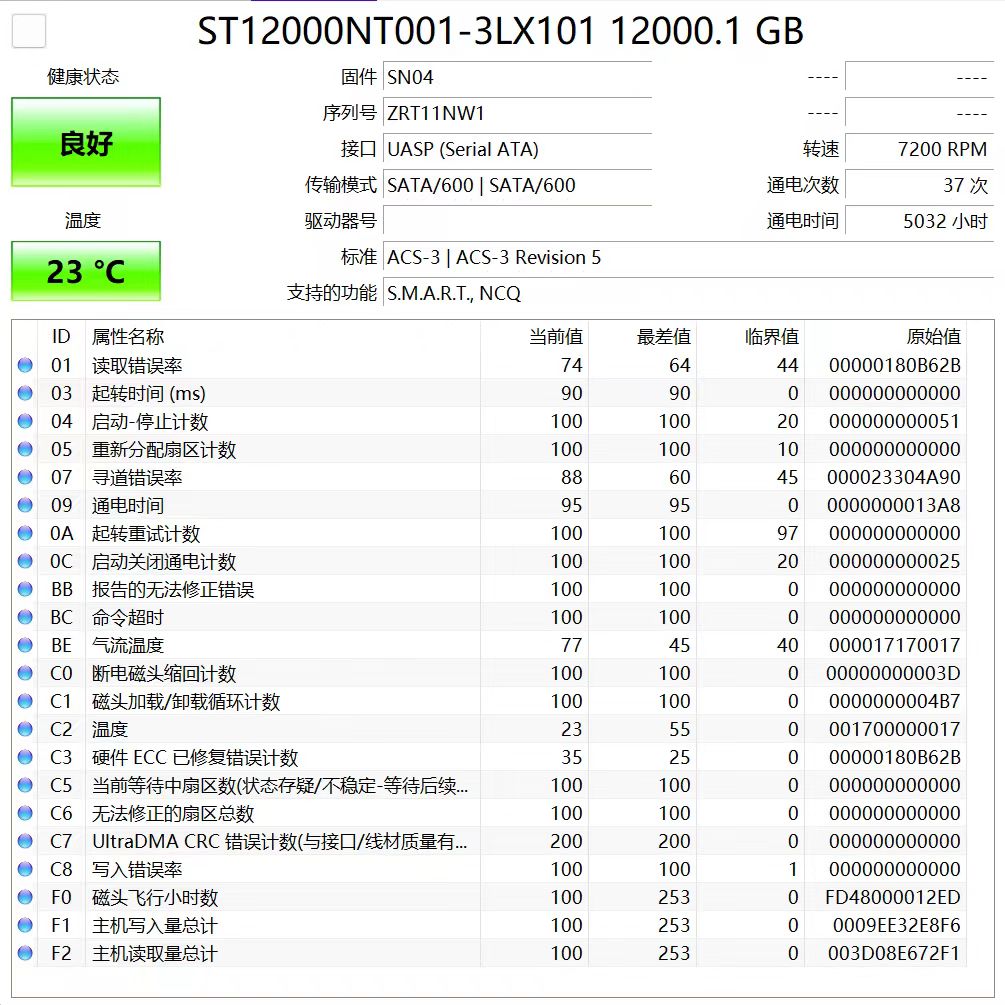Viewport: 1005px width, 1005px height.
Task: Click the drive title ST12000NT001-3LX101 12000.1 GB
Action: [x=502, y=31]
